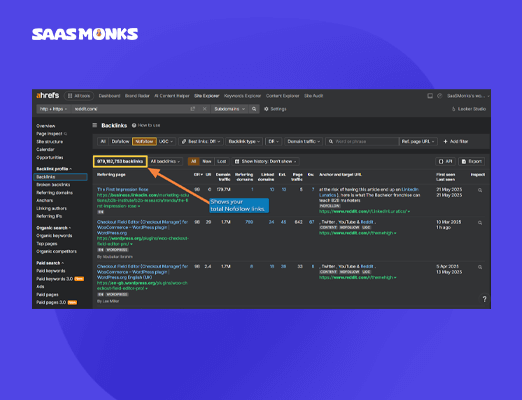Click the search magnifier icon beside Subdomains
Screen dimensions: 522x400
(254, 109)
